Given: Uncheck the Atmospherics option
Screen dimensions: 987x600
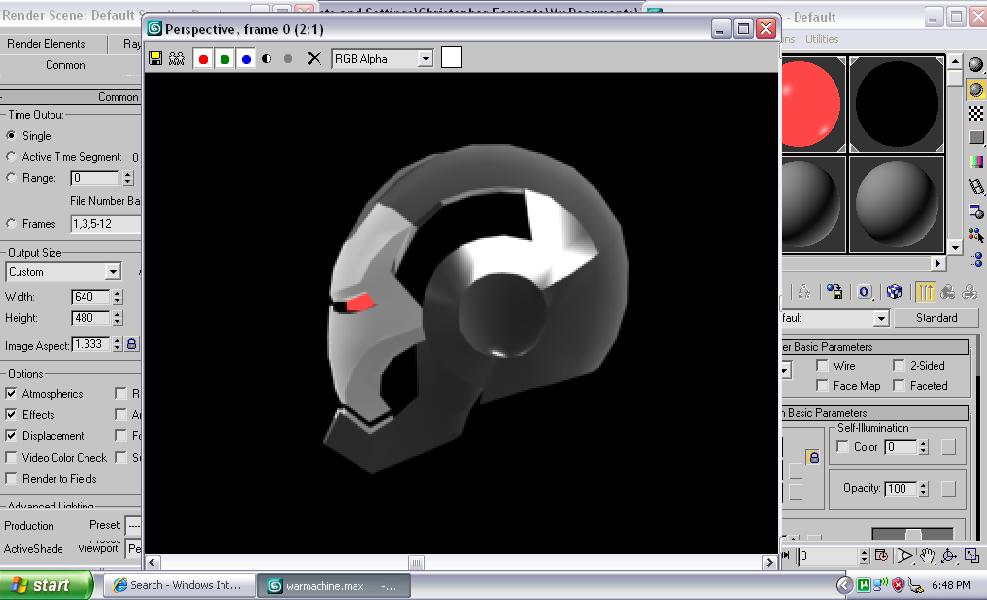Looking at the screenshot, I should click(x=11, y=393).
